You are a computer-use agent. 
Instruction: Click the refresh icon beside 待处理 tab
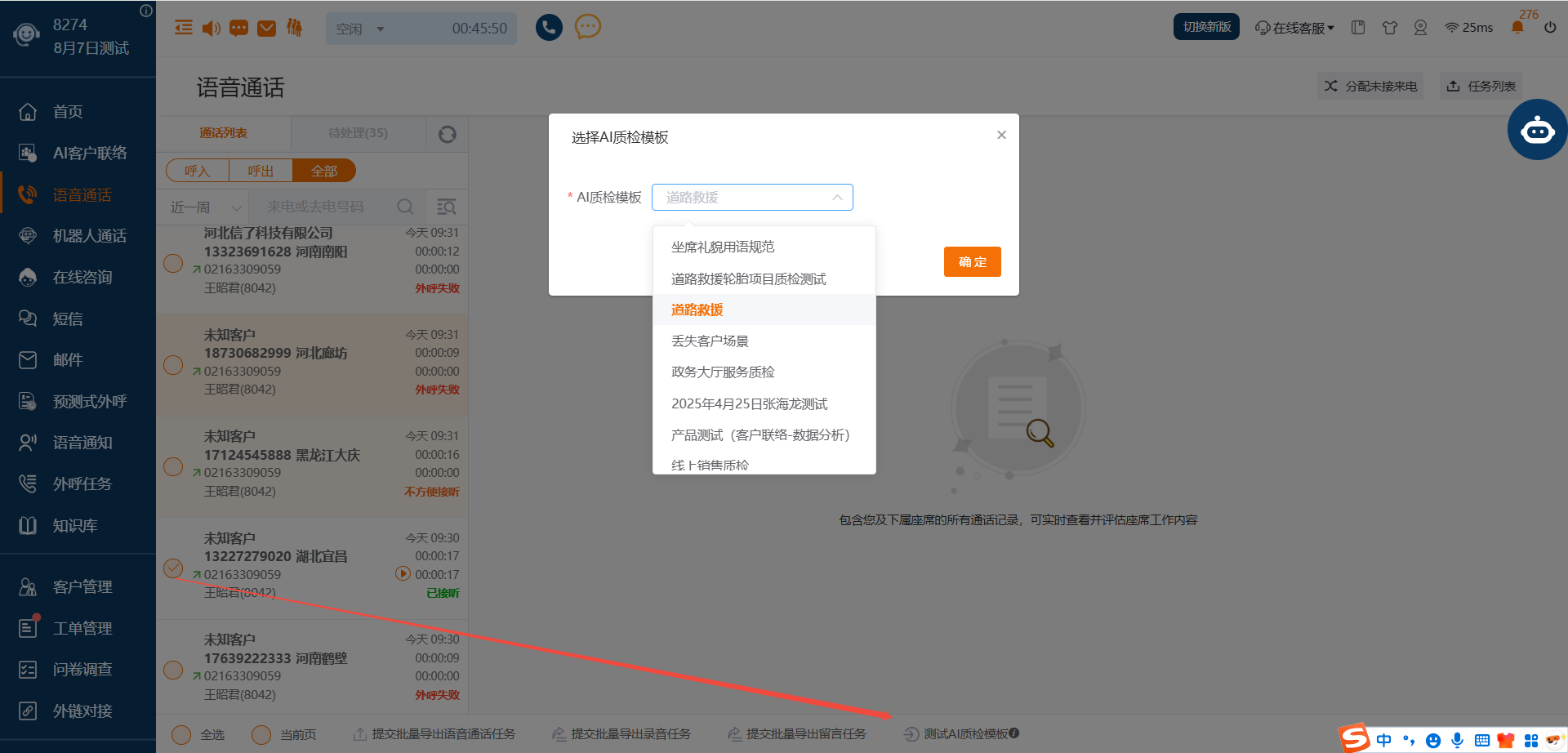(x=447, y=134)
